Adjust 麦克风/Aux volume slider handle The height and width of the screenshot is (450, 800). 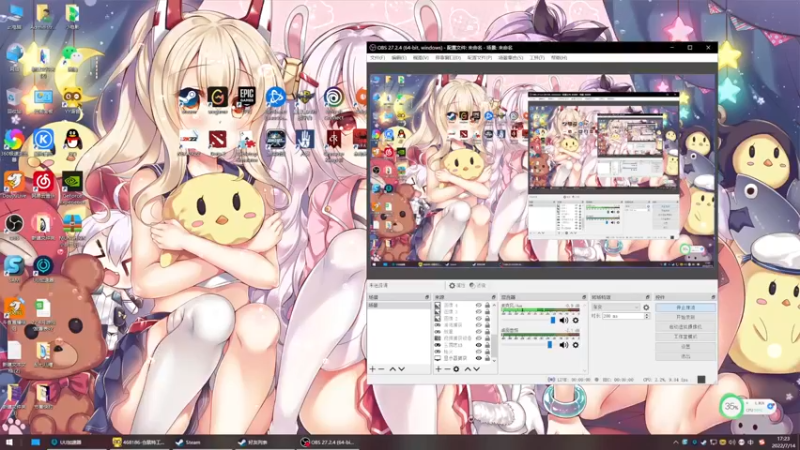[553, 320]
